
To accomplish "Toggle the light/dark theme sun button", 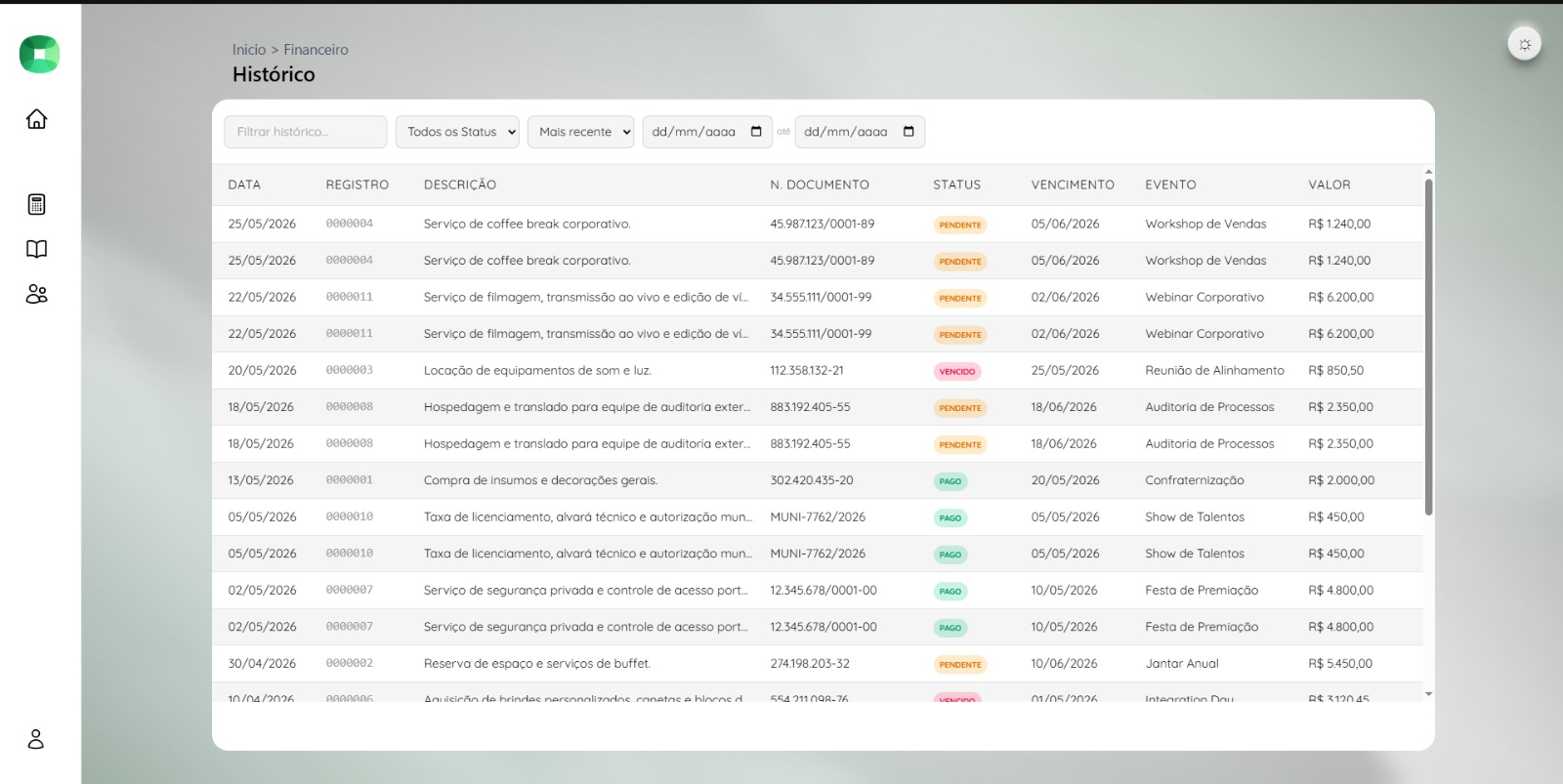I will (1524, 44).
